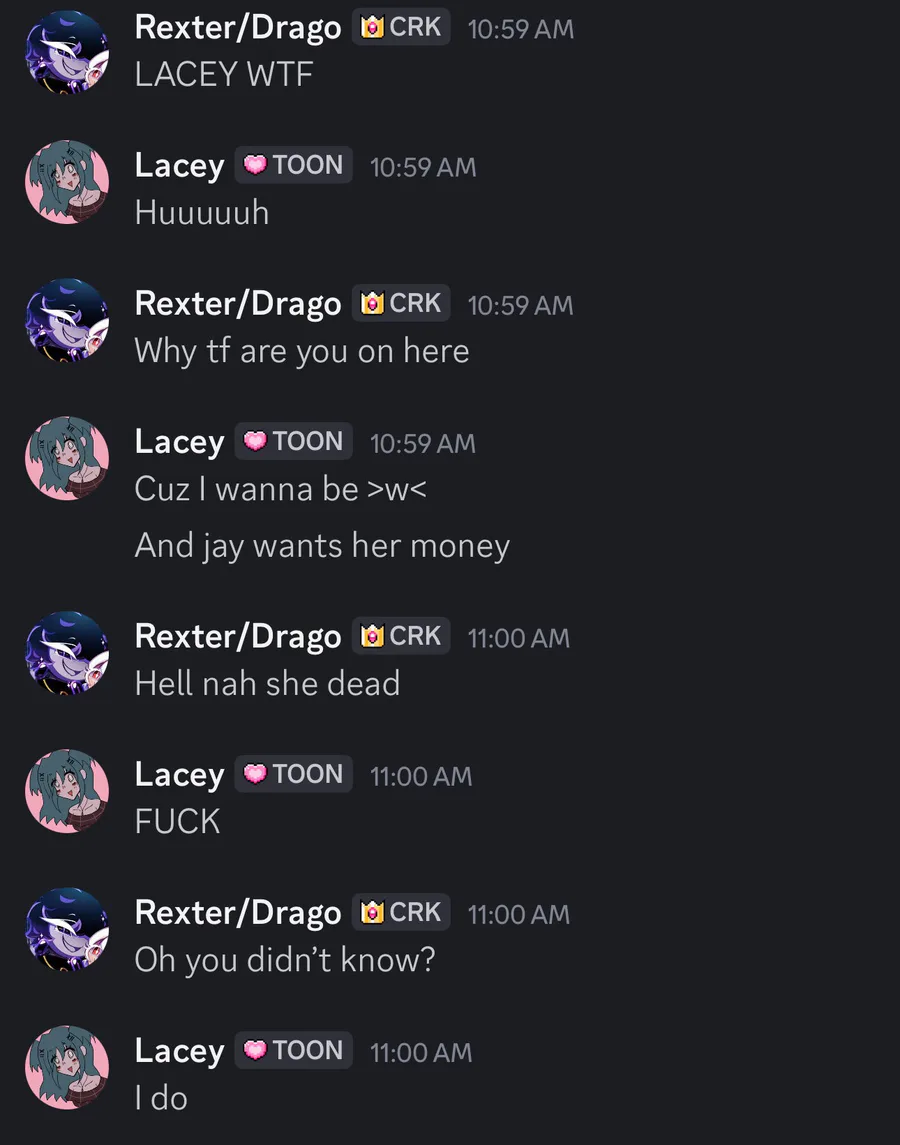Open Rexter/Drago's avatar on "Why tf are you on here"
Viewport: 900px width, 1145px height.
[x=67, y=320]
